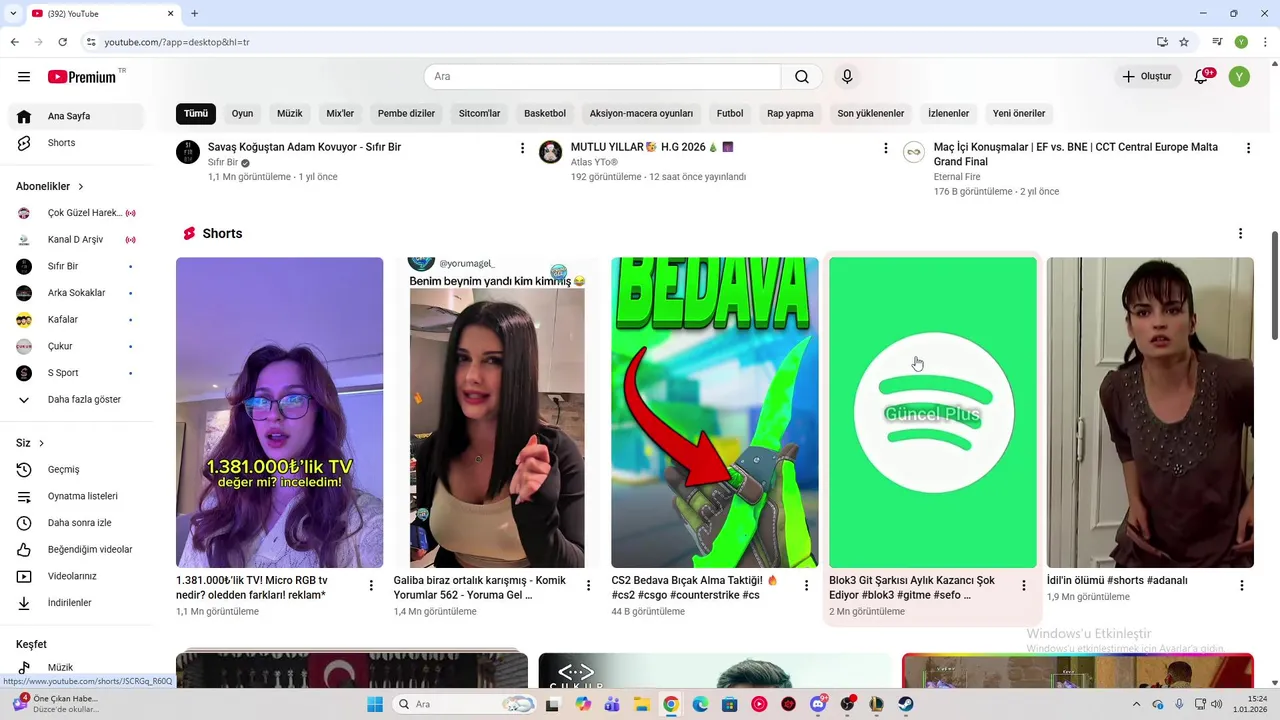1280x720 pixels.
Task: Click the search magnifier button
Action: click(x=802, y=77)
